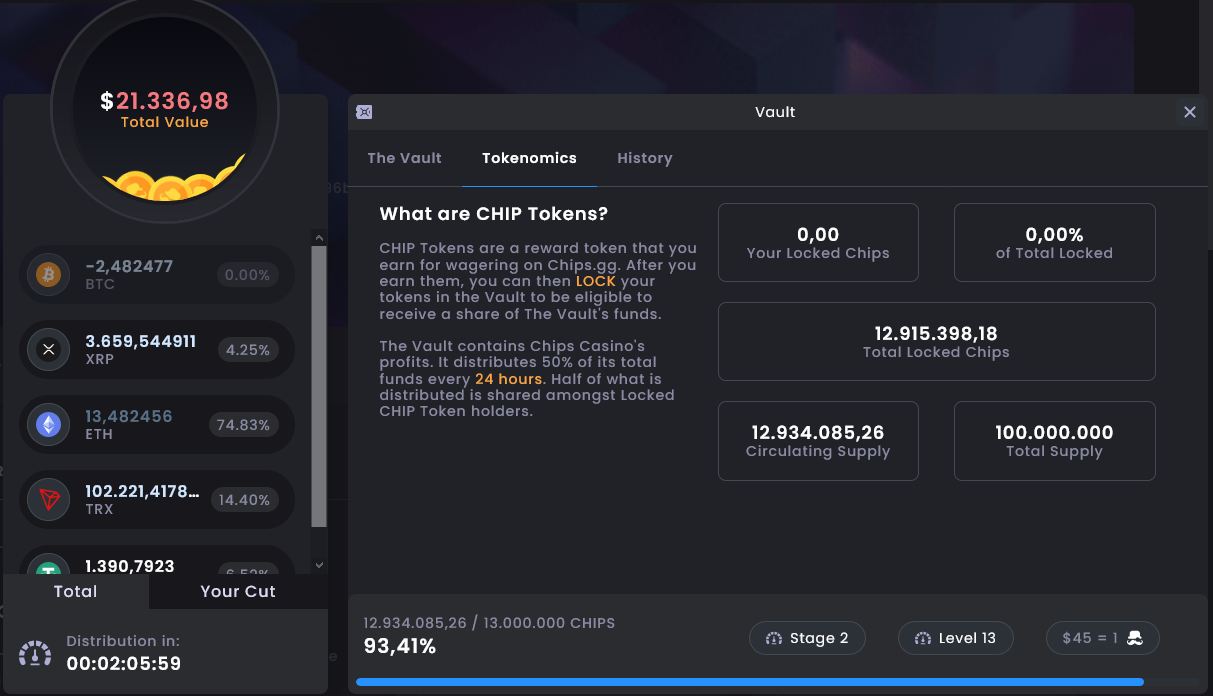Click the XRP coin icon
1213x696 pixels.
click(48, 349)
